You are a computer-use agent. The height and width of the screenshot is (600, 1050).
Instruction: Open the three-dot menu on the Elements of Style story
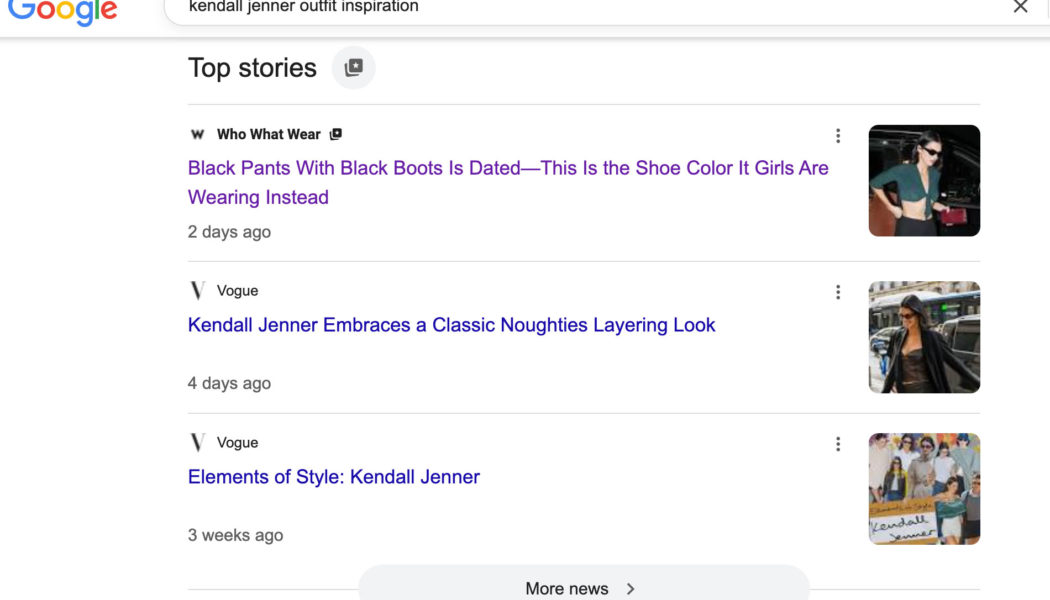[x=838, y=443]
